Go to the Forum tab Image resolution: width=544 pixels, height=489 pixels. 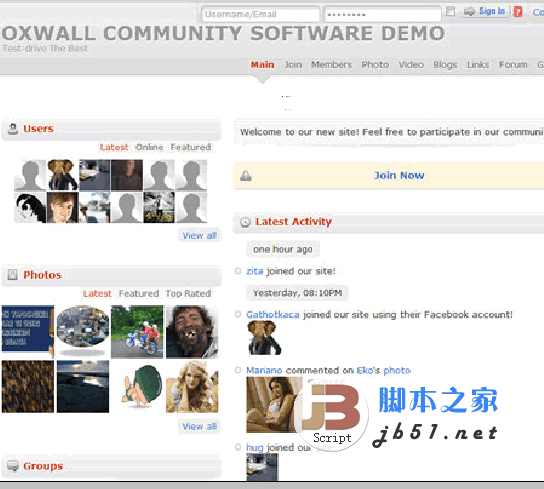[513, 65]
